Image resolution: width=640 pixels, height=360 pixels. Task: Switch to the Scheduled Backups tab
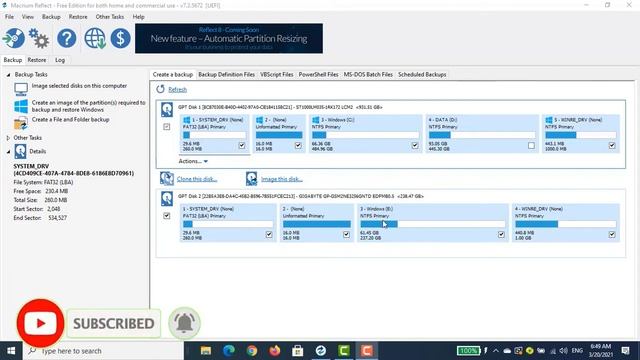point(422,75)
